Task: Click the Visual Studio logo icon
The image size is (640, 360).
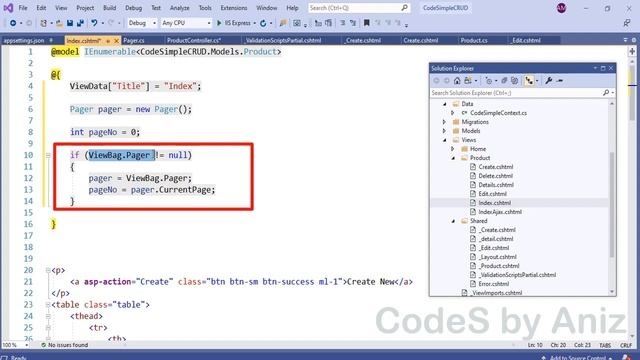Action: tap(8, 8)
